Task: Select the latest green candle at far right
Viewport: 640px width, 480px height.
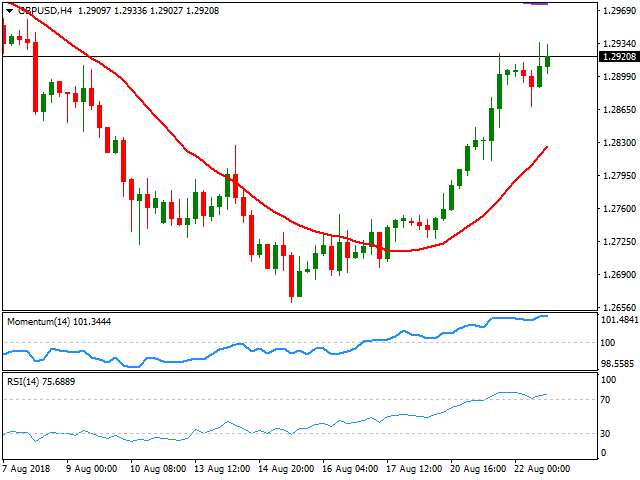Action: coord(547,59)
